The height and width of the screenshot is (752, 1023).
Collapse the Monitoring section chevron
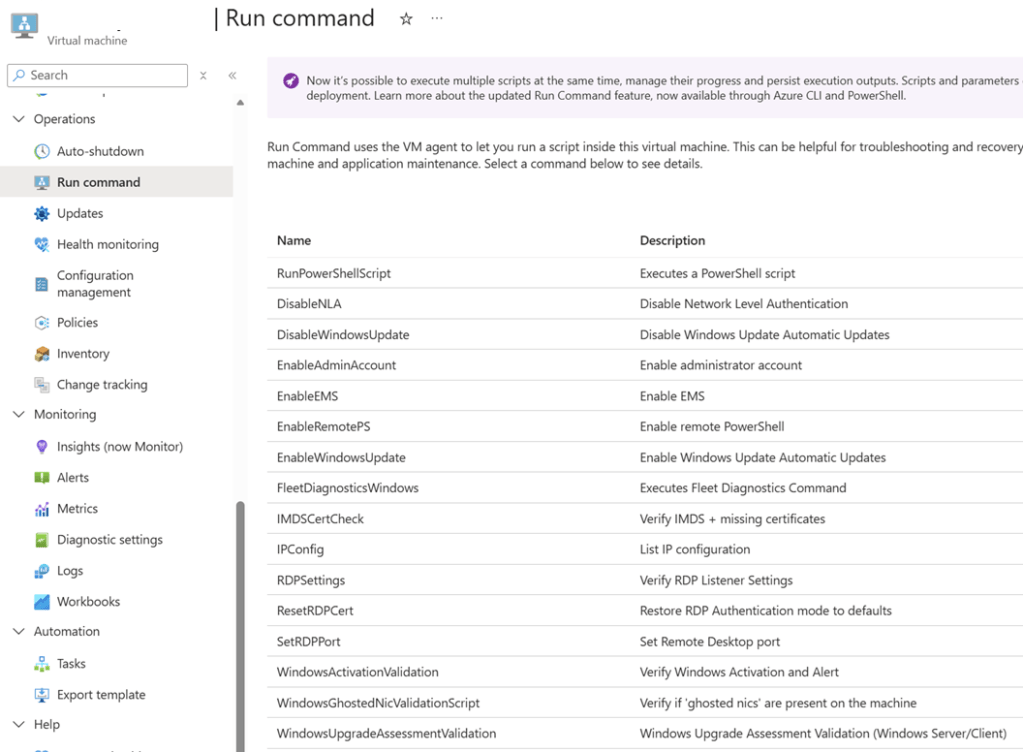point(18,415)
